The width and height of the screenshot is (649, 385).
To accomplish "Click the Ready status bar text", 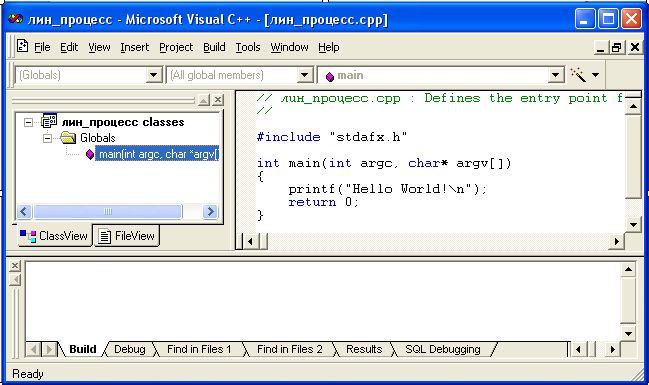I will pyautogui.click(x=28, y=374).
